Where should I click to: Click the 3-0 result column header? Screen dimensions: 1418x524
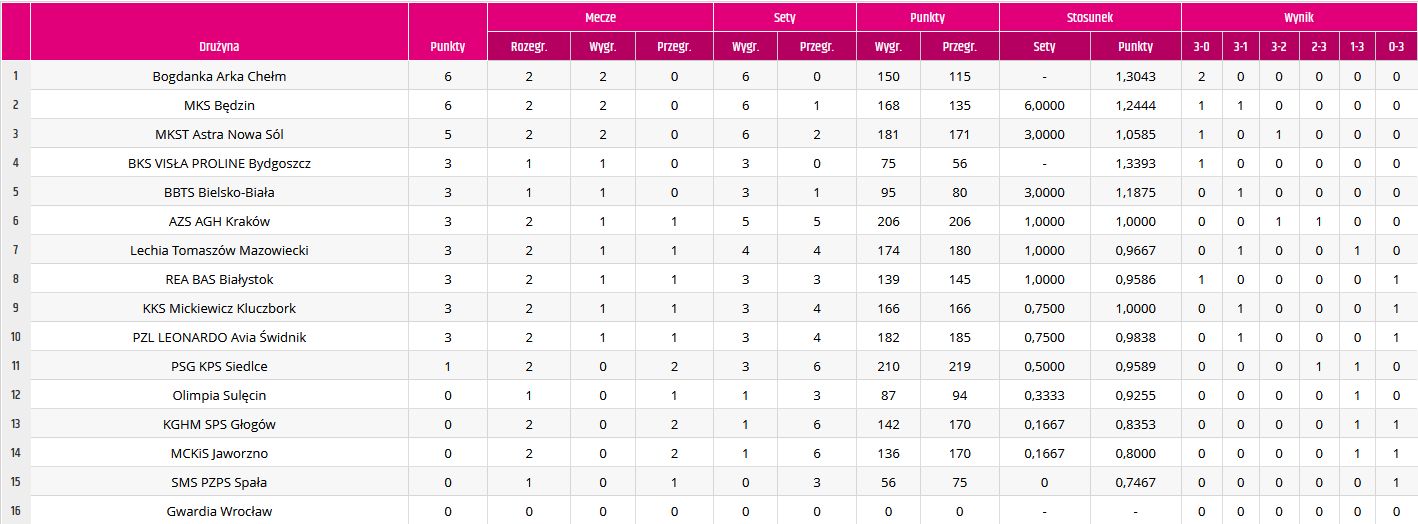click(1201, 46)
